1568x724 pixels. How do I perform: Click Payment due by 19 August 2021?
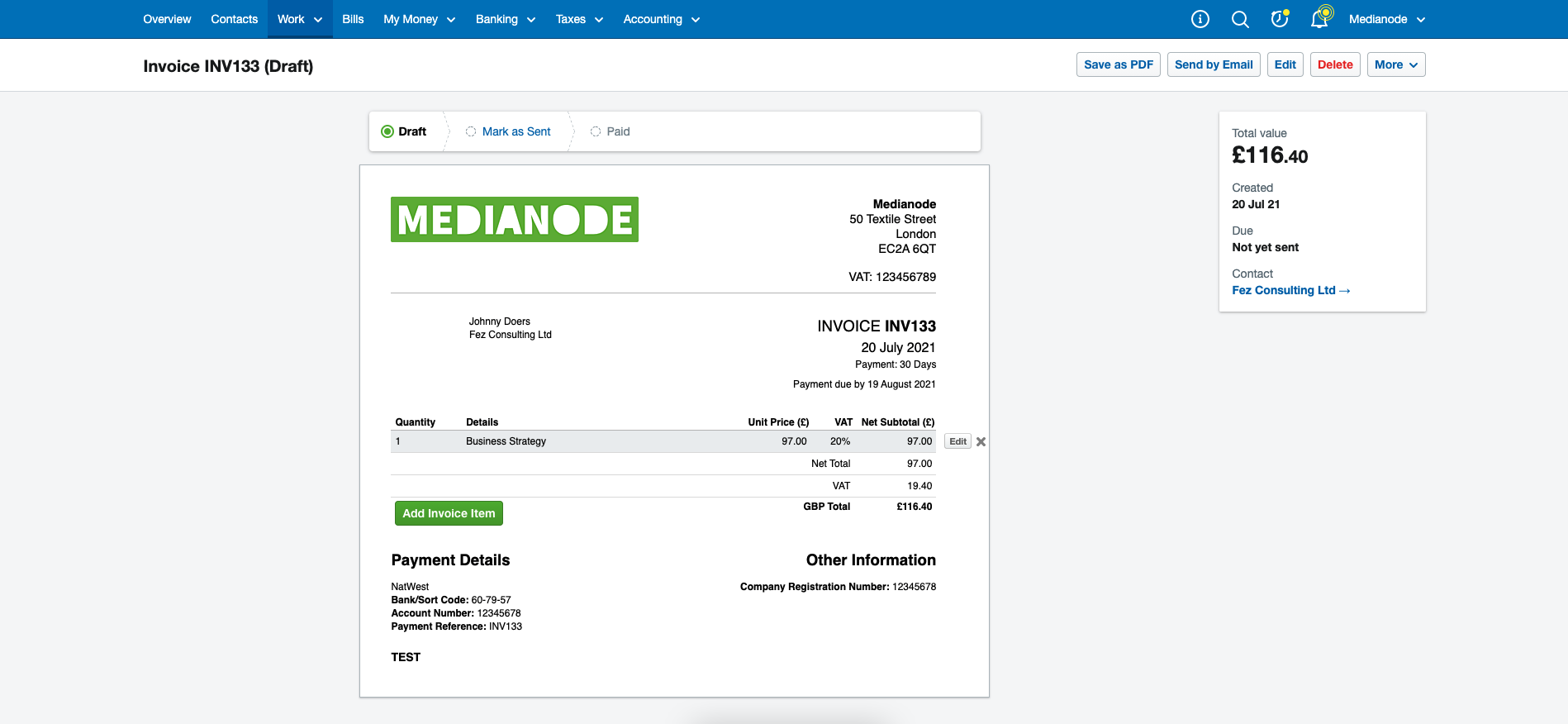coord(864,384)
